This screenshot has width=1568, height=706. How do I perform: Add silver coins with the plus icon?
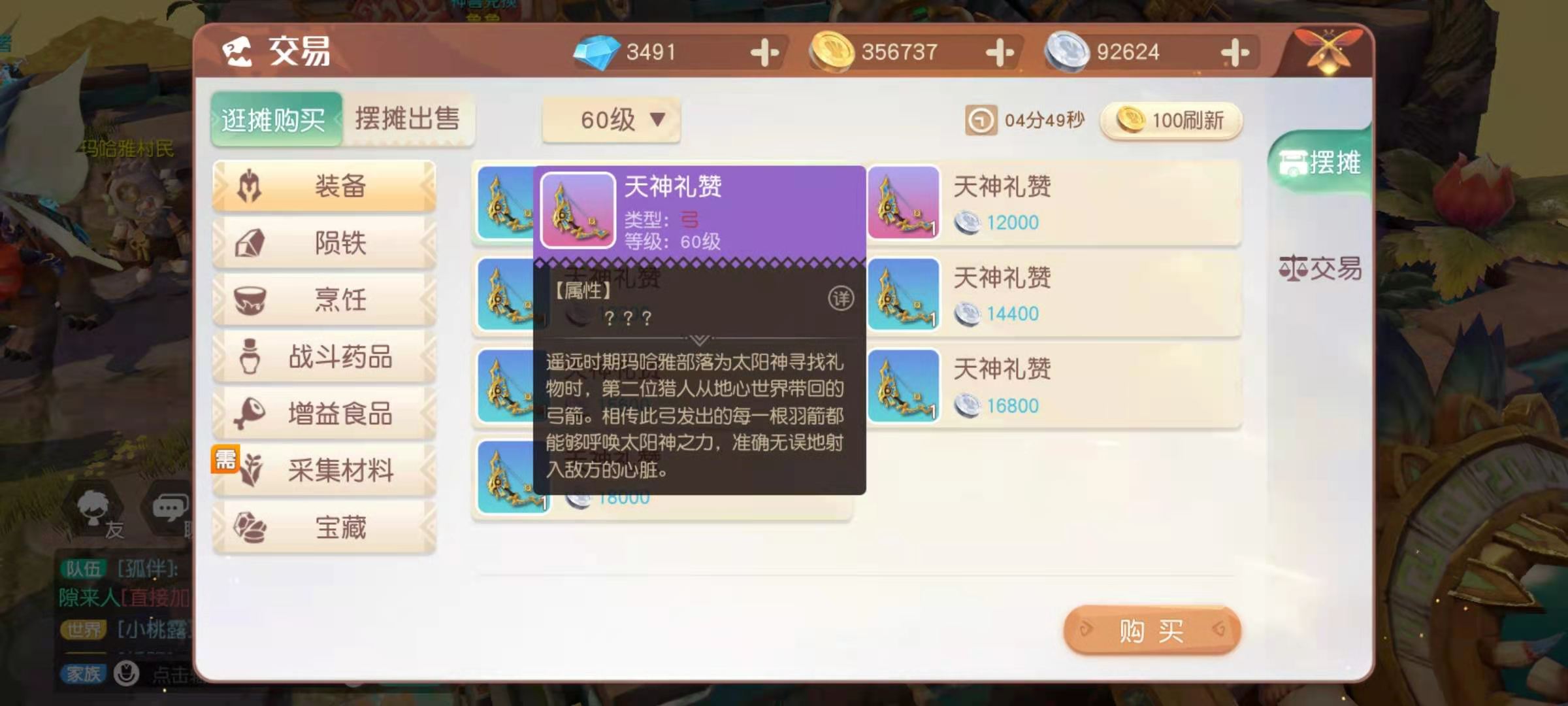click(1235, 52)
